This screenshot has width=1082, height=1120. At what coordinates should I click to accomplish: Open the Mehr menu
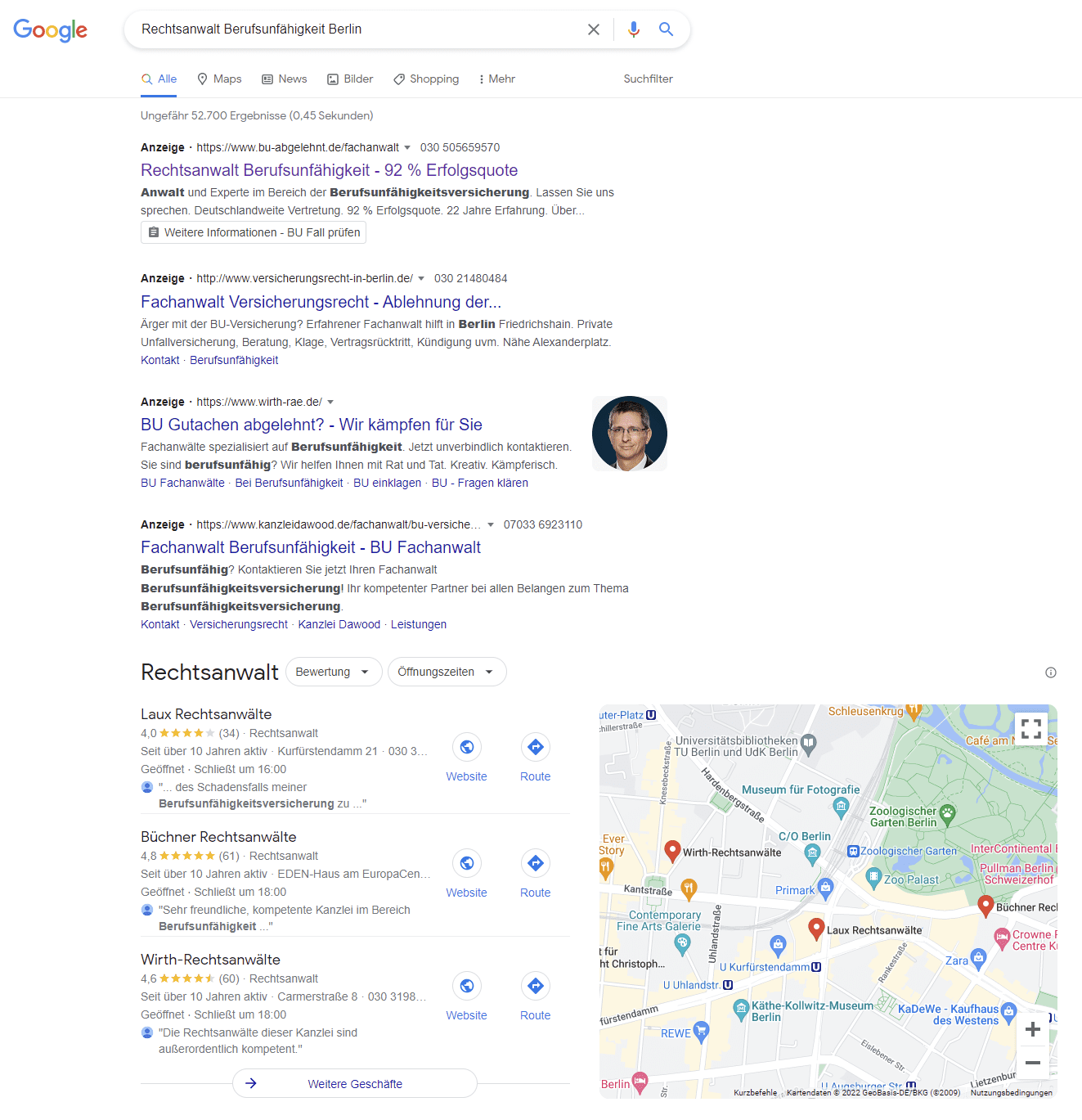coord(496,79)
